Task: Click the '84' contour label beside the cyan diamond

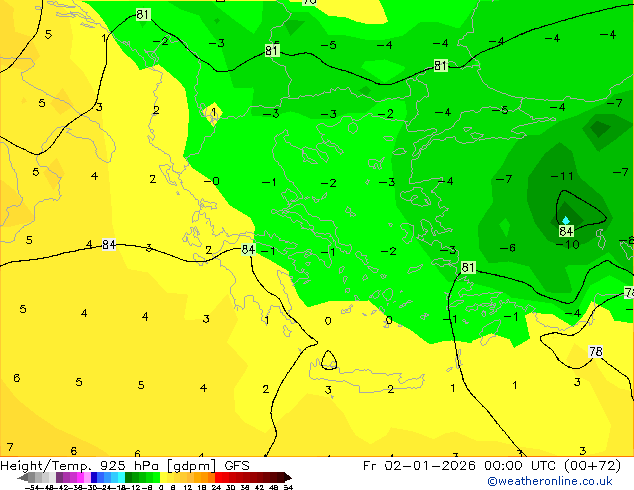Action: click(566, 231)
